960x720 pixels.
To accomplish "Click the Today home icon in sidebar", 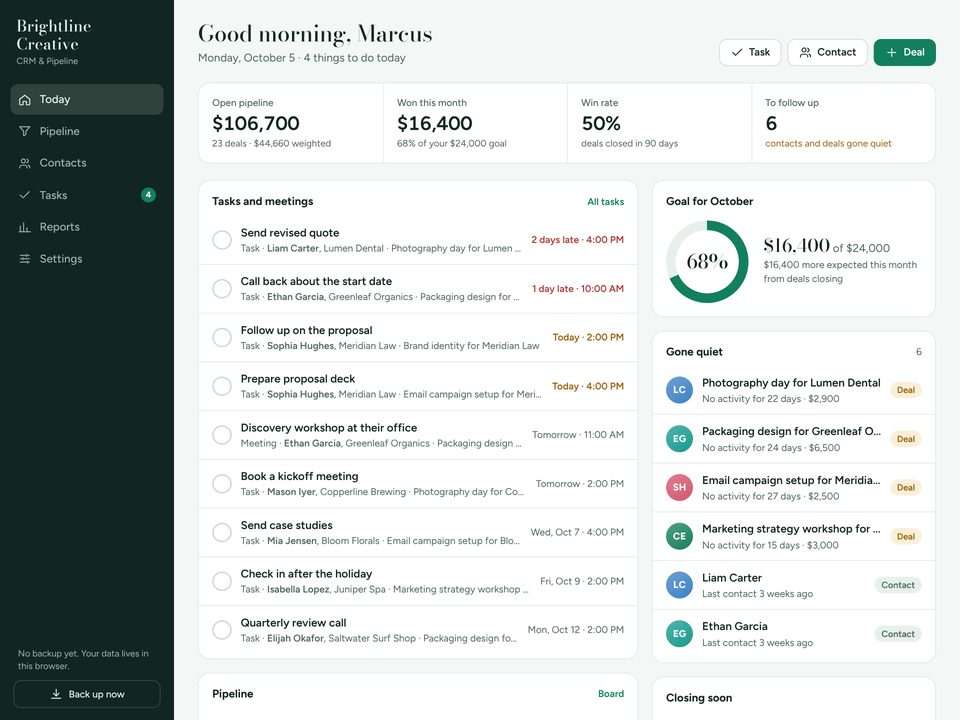I will [24, 100].
